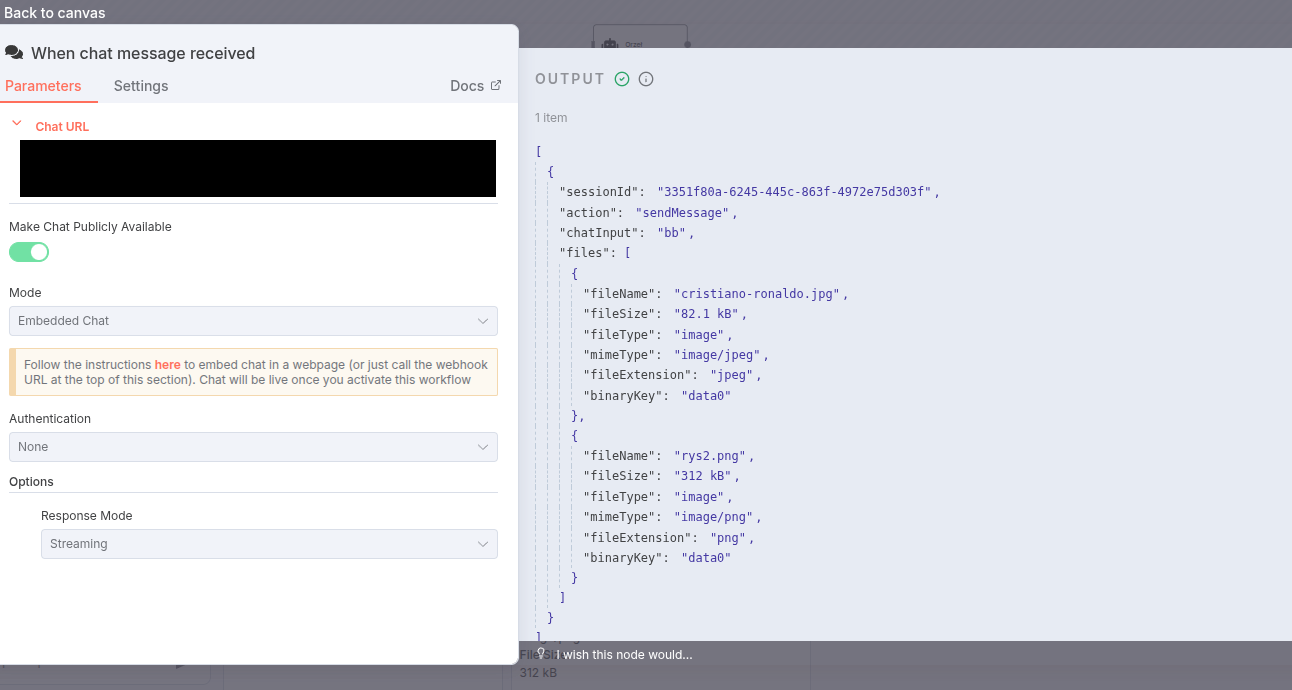Click the cristiano-ronaldo.jpg fileName value

point(759,294)
